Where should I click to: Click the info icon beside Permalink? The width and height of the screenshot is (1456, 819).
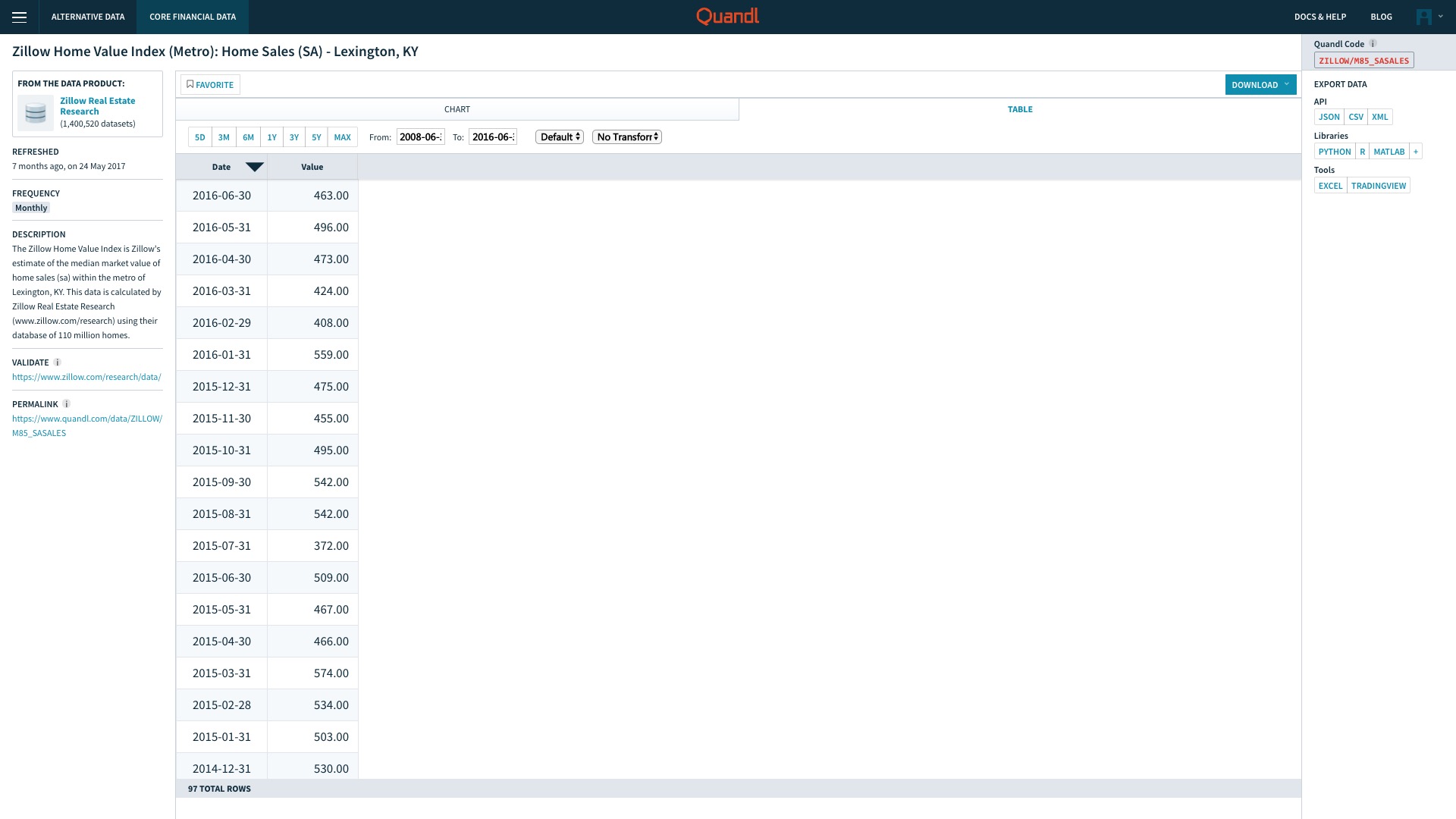66,404
